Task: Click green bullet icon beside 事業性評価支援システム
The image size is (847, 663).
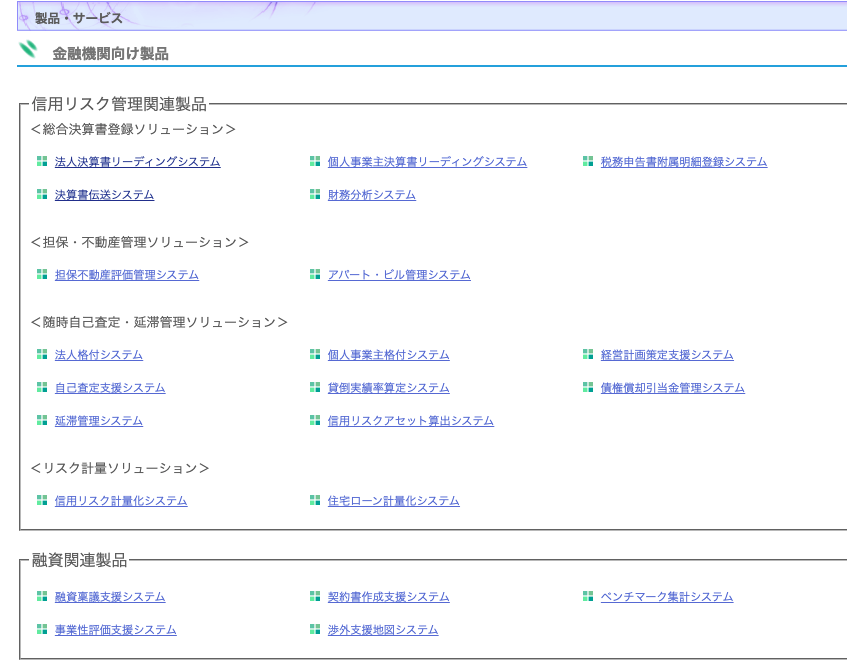Action: [x=42, y=629]
